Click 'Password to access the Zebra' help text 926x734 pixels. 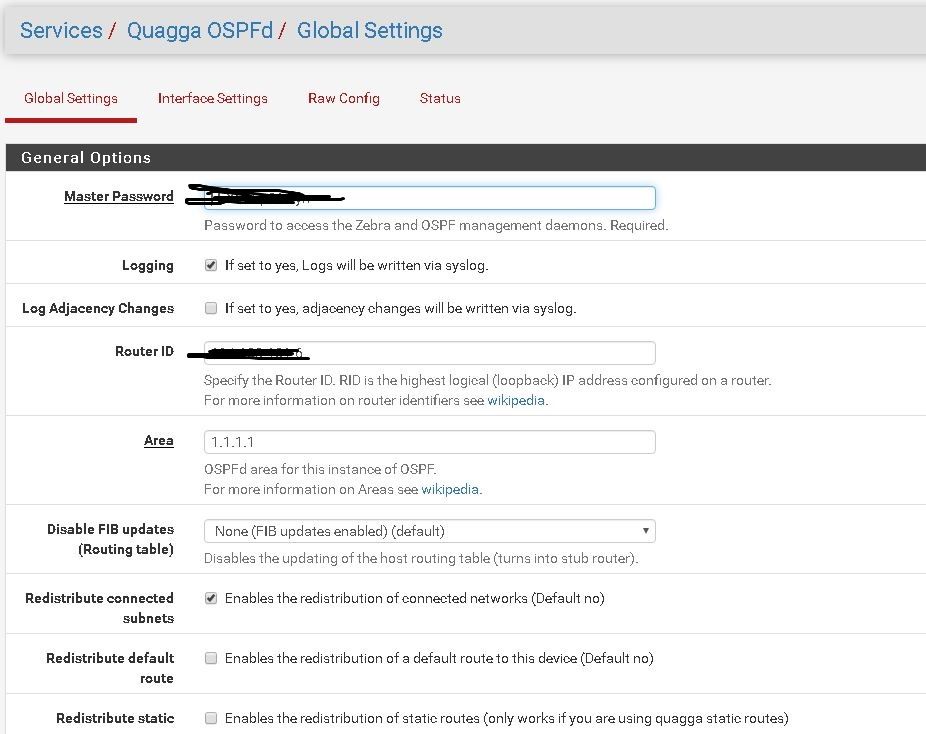click(x=436, y=226)
